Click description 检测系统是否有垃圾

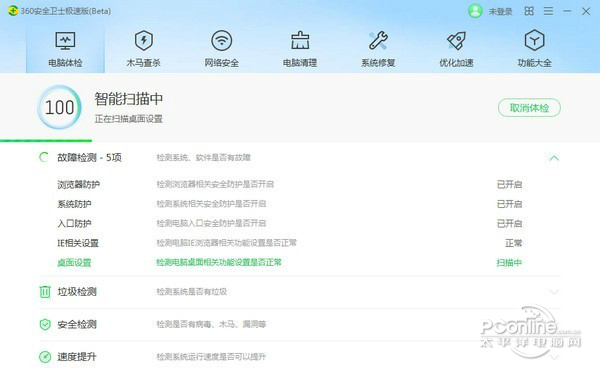(x=192, y=292)
